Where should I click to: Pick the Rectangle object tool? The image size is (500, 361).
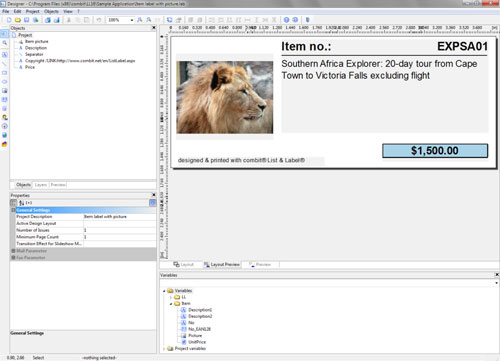pyautogui.click(x=5, y=73)
